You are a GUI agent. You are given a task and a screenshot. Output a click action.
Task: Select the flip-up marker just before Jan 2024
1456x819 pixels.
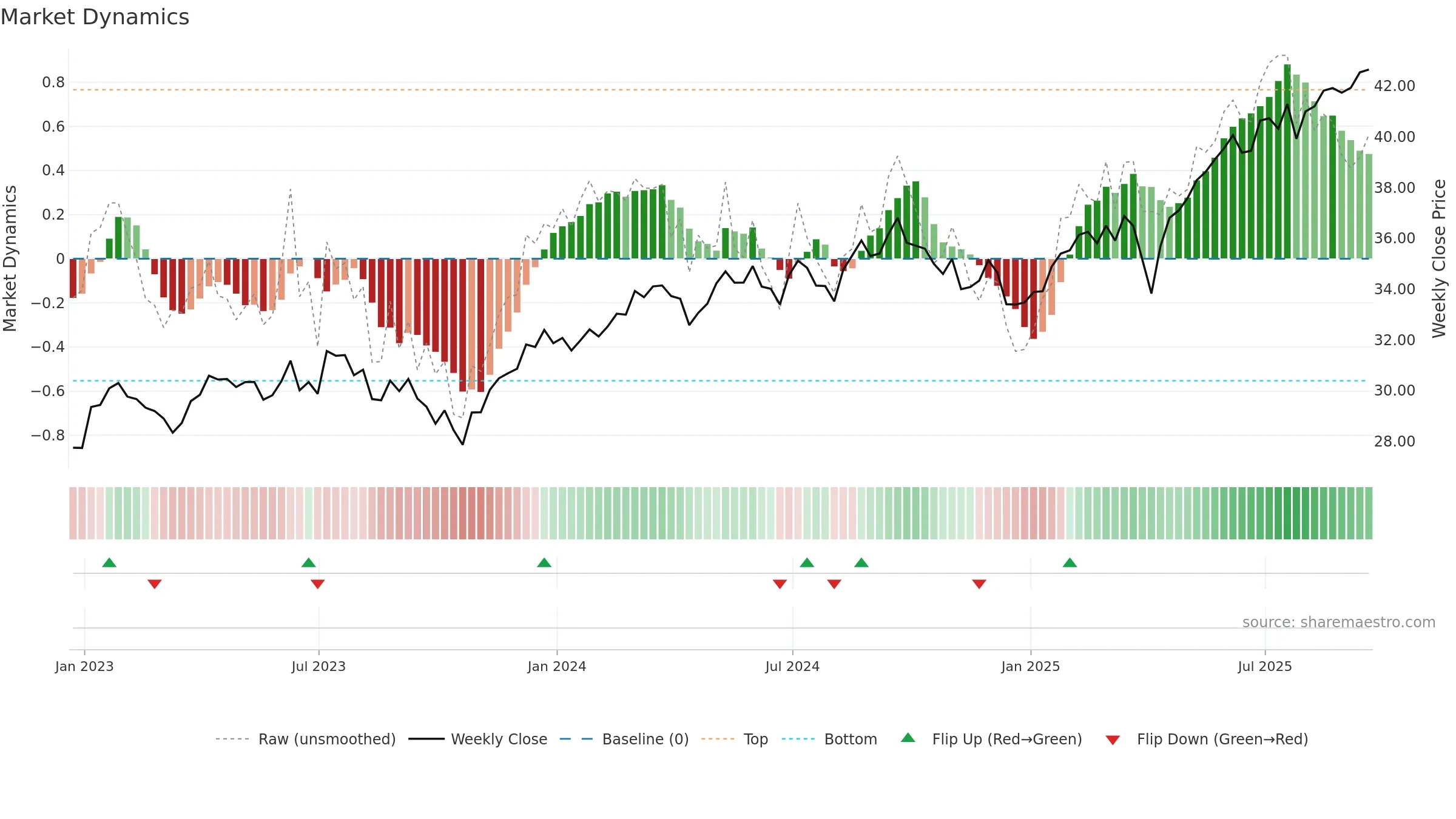pos(544,562)
